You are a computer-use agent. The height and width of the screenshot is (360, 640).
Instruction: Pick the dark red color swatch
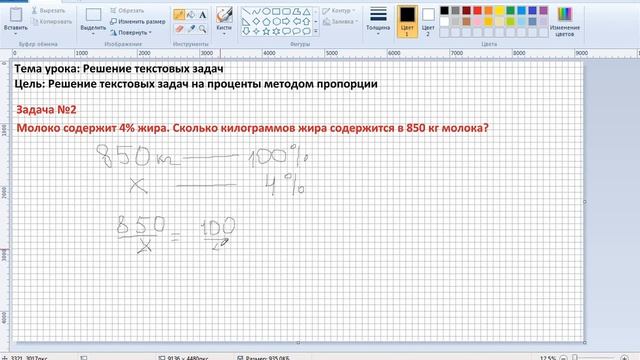point(467,10)
